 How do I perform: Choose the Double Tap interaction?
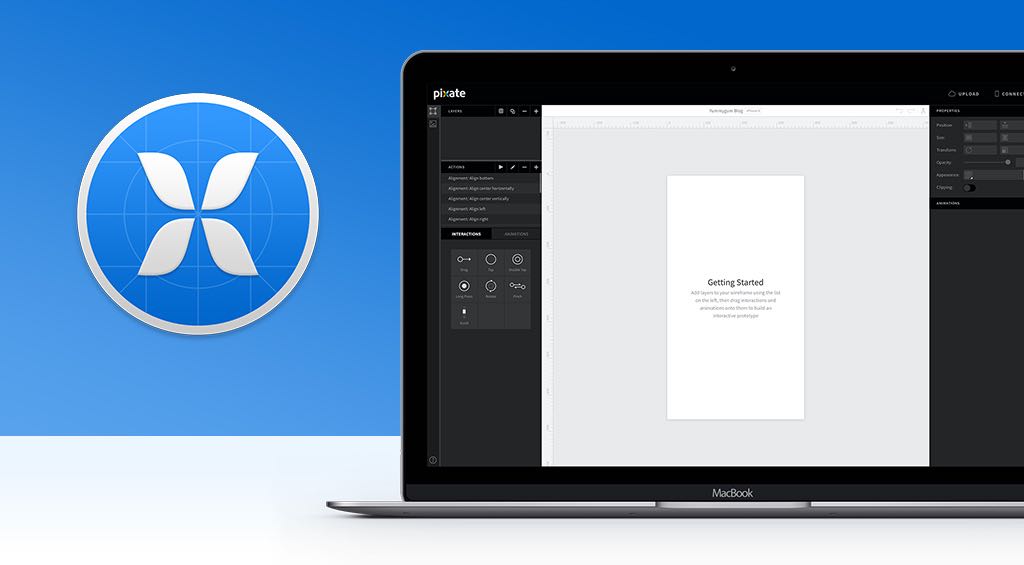pos(517,260)
